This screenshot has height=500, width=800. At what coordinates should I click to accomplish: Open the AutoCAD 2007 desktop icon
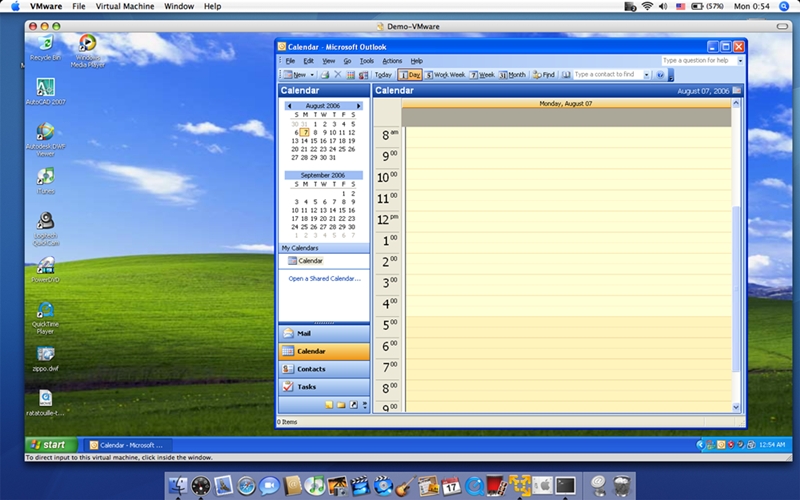45,91
